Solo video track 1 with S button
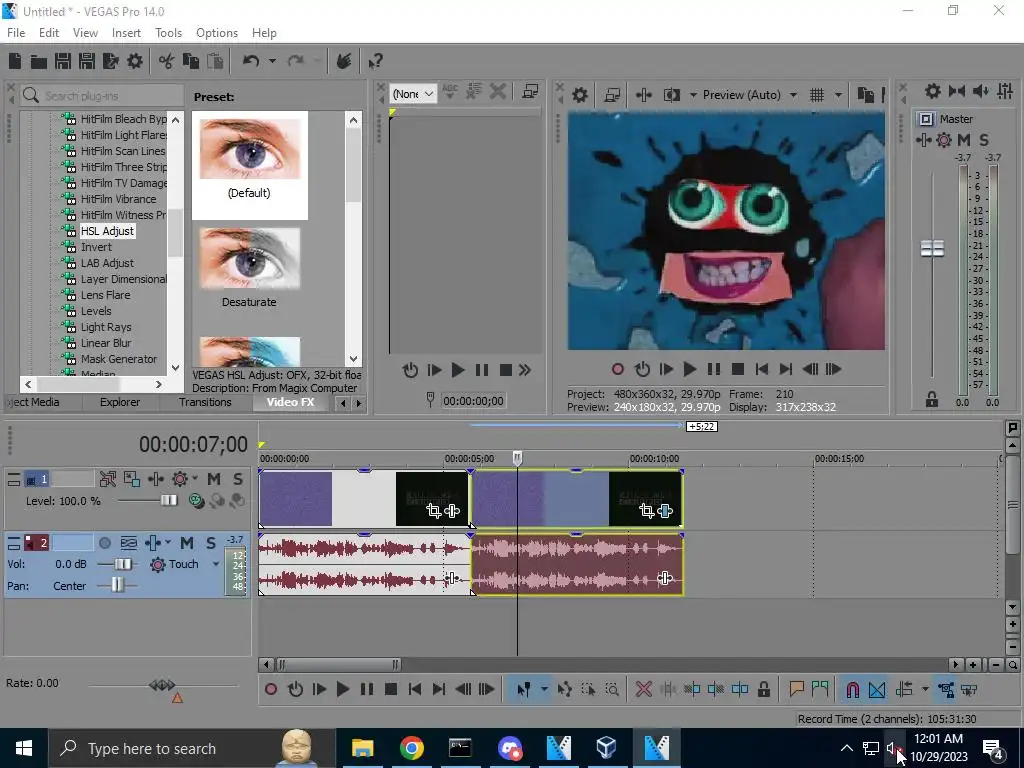The width and height of the screenshot is (1024, 768). pyautogui.click(x=238, y=479)
